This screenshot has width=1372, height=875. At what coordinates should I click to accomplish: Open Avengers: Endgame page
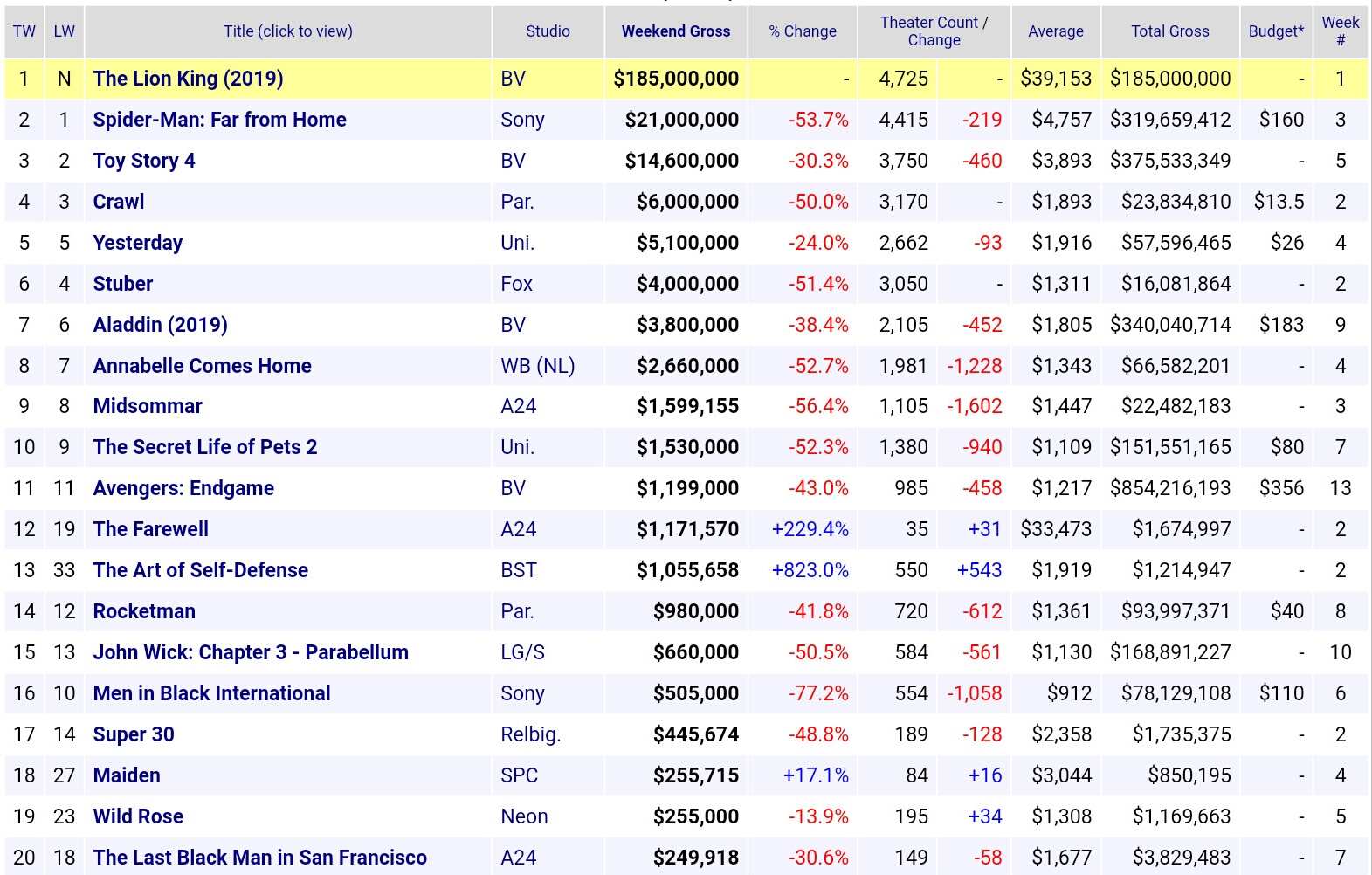click(183, 488)
